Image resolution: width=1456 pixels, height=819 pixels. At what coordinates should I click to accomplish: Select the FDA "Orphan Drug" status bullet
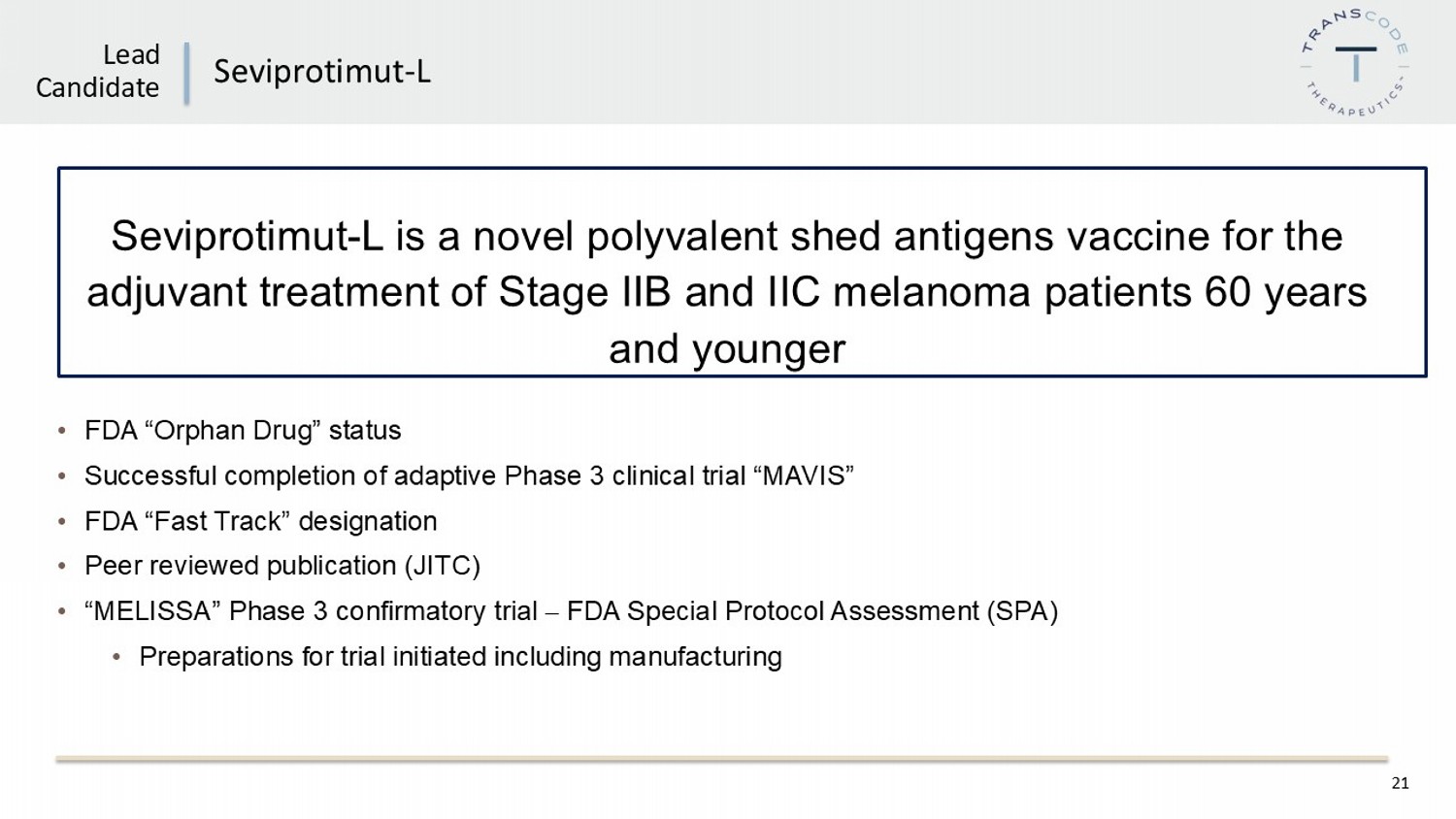click(243, 430)
